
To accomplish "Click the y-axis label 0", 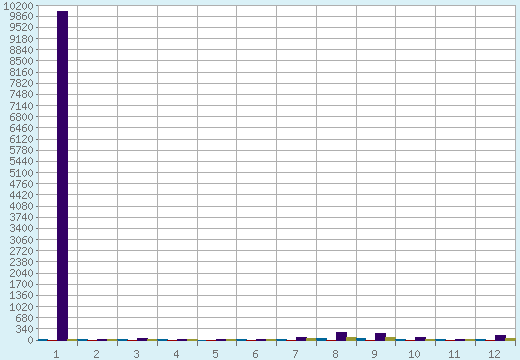I will pyautogui.click(x=31, y=340).
